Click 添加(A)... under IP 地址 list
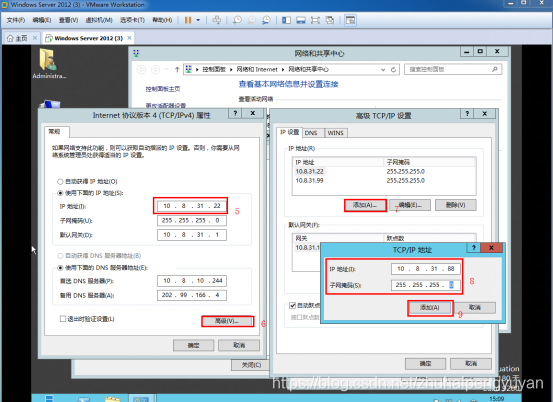 365,205
